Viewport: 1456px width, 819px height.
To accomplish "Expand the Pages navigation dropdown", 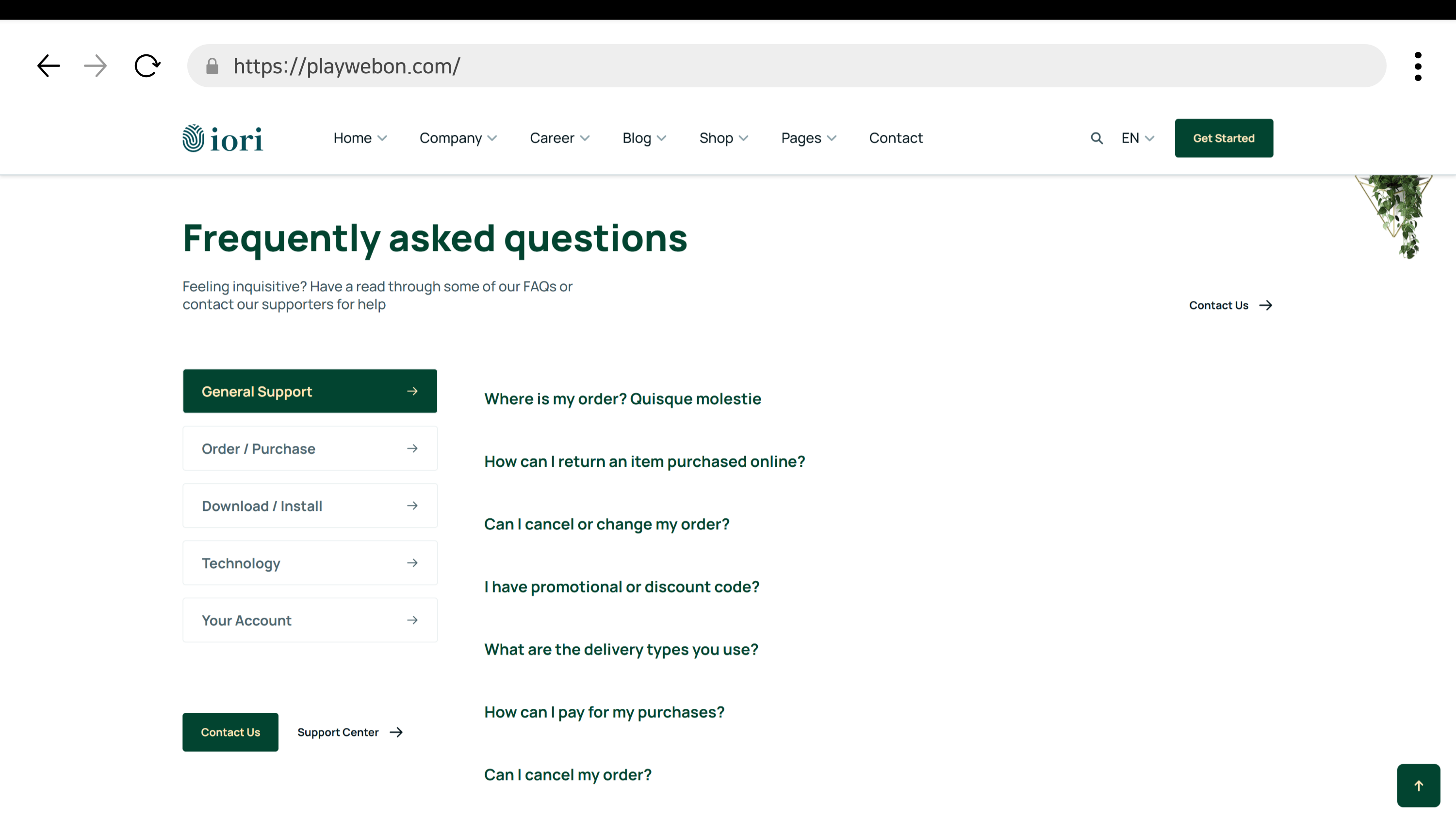I will tap(808, 138).
